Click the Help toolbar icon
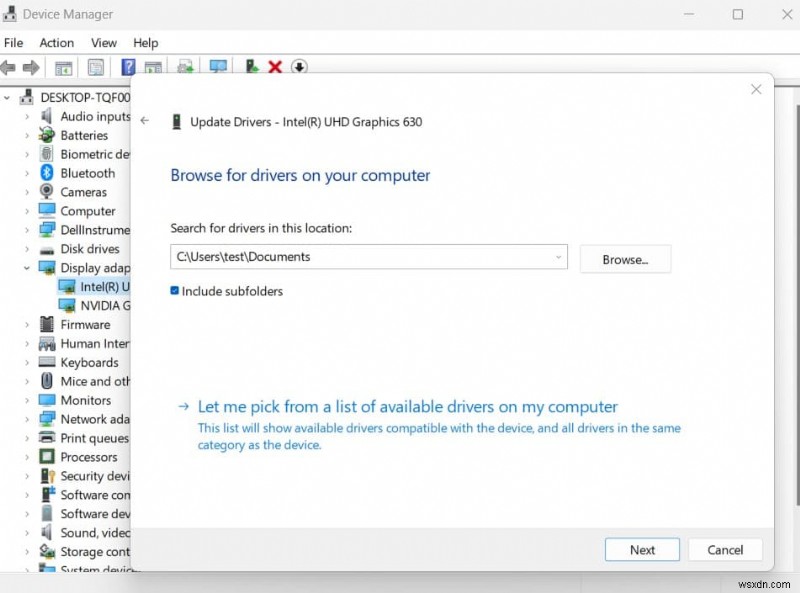800x593 pixels. tap(127, 67)
